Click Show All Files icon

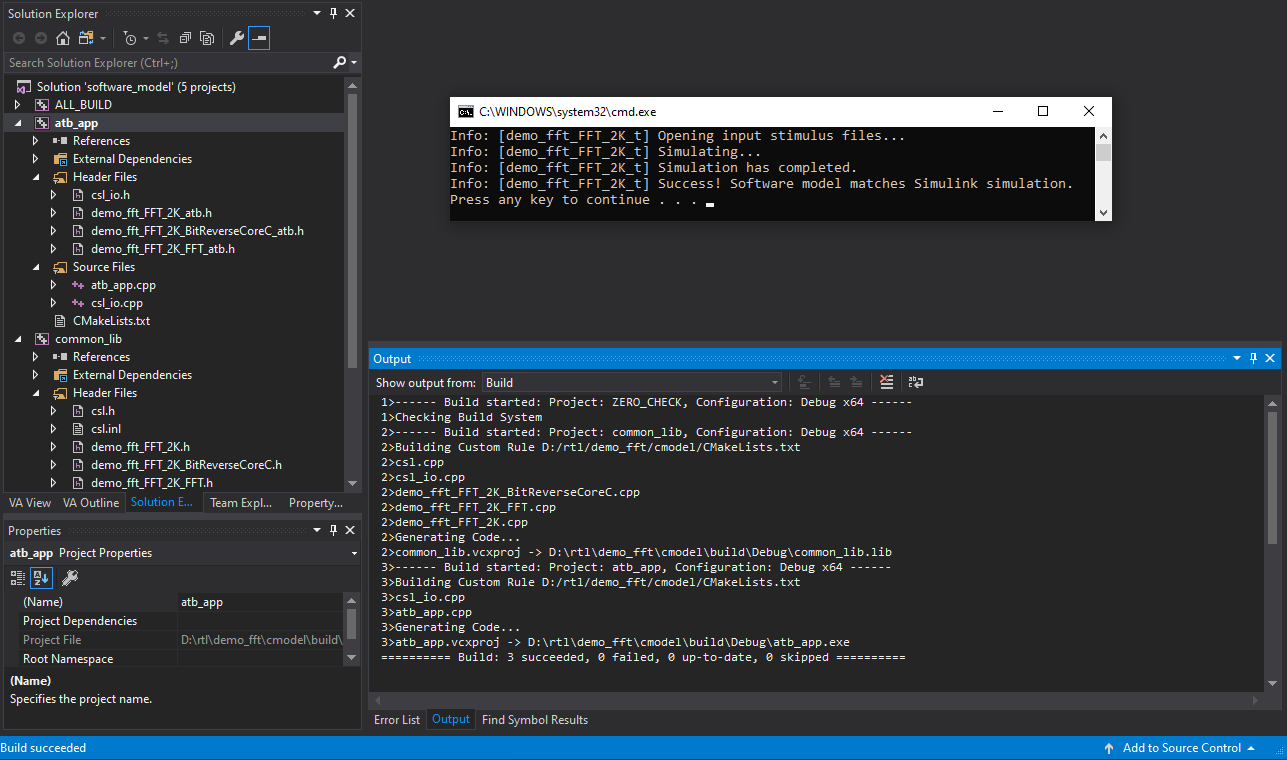207,38
